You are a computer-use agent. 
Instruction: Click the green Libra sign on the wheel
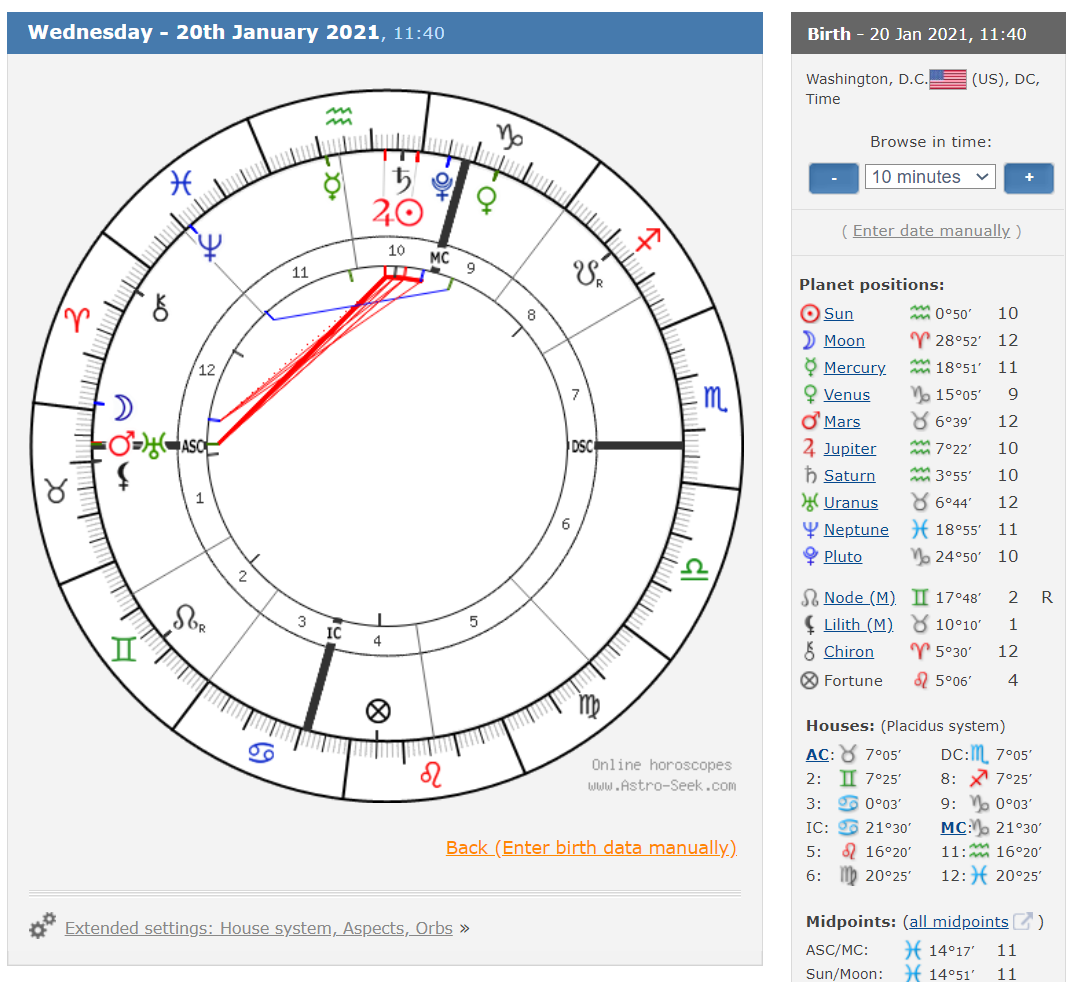coord(694,570)
